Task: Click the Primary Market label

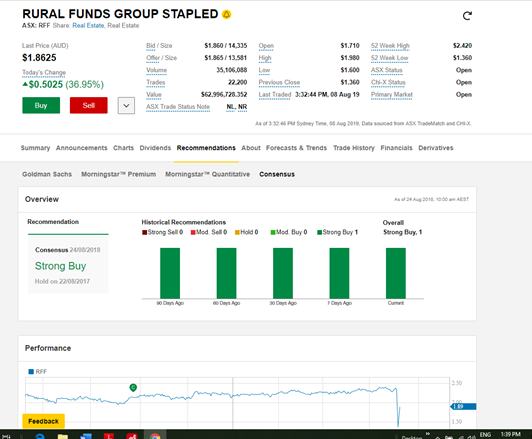Action: [x=392, y=95]
